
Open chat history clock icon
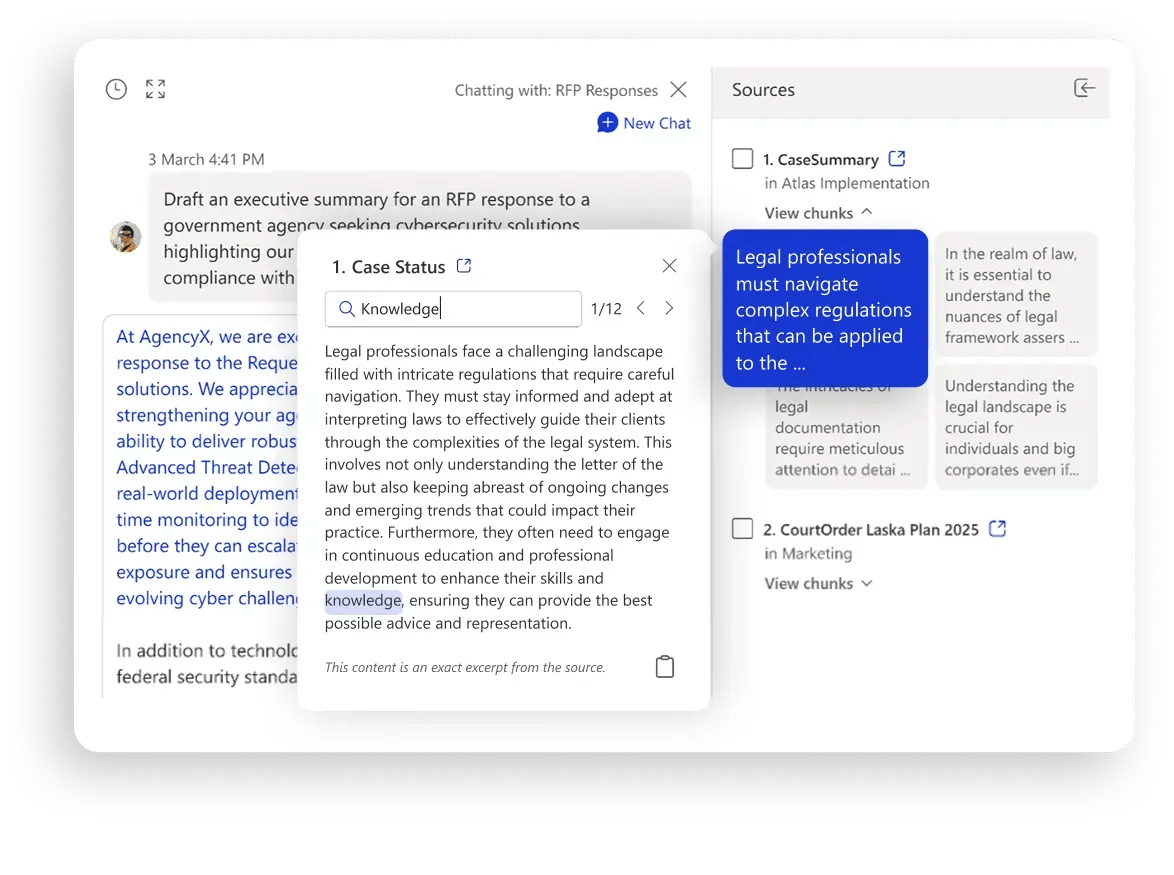point(116,89)
